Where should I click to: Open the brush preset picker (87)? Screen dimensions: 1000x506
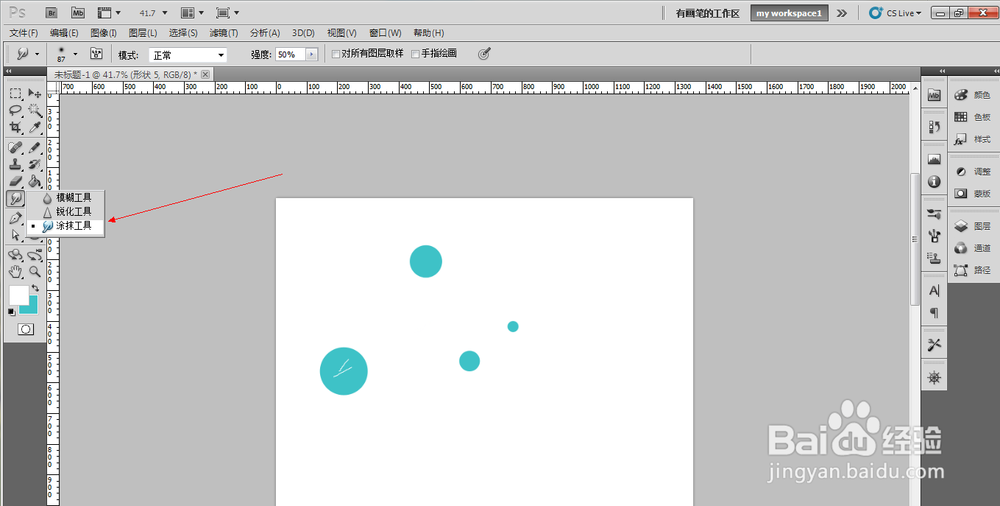click(x=66, y=54)
